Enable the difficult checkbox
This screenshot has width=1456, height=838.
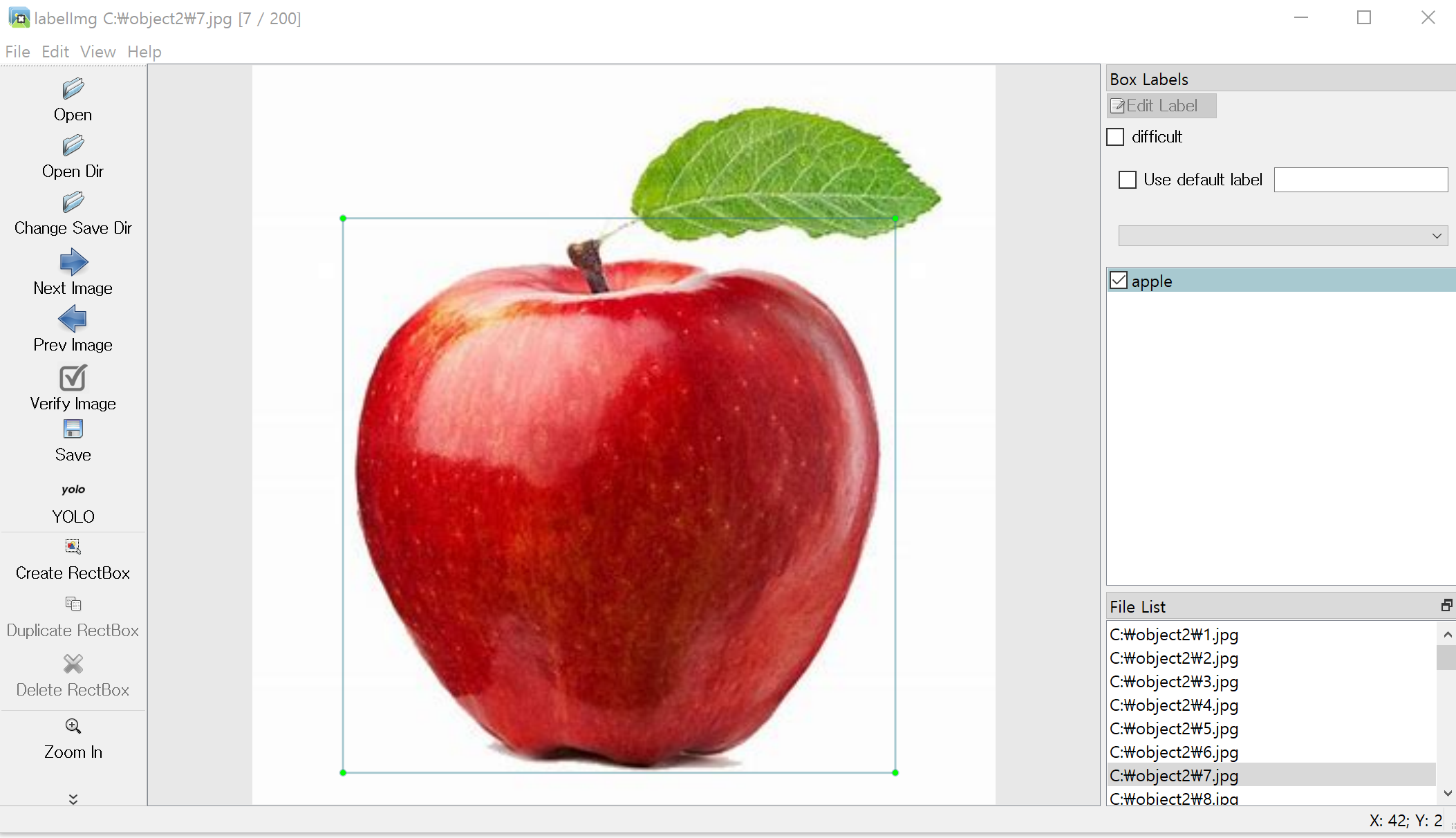pos(1115,137)
